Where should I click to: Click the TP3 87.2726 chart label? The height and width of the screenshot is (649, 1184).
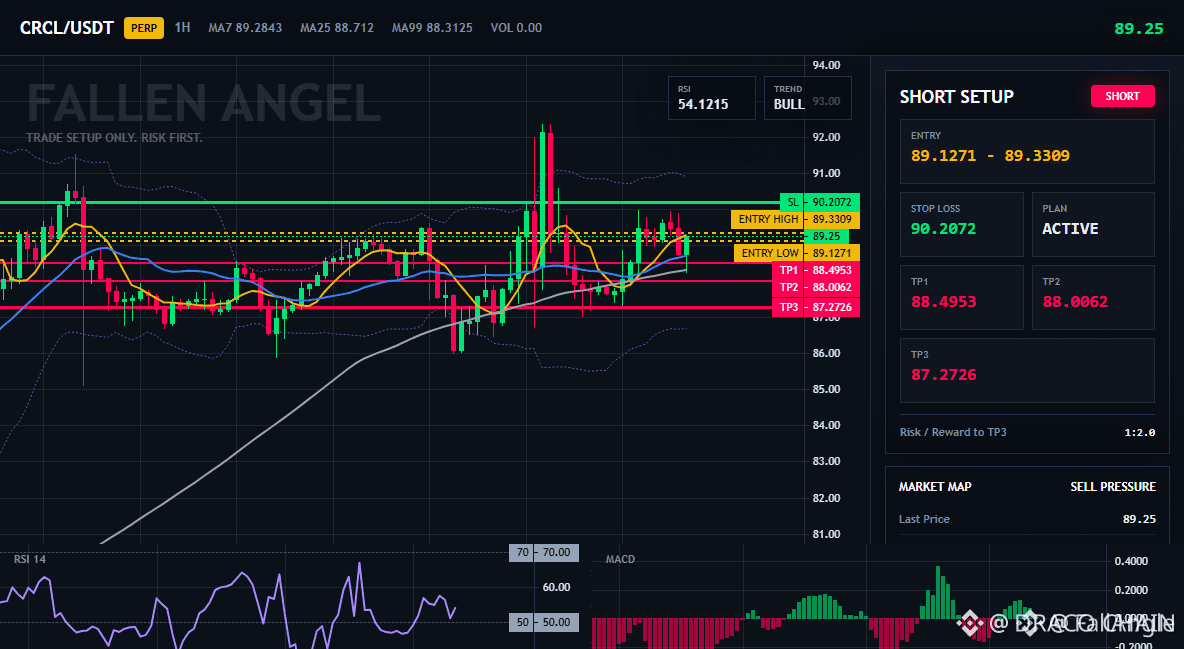(816, 308)
